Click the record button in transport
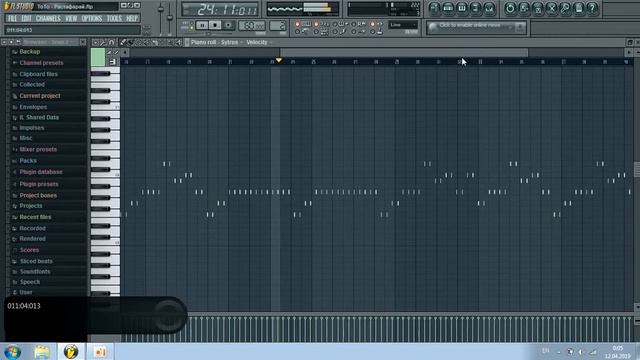 point(228,25)
